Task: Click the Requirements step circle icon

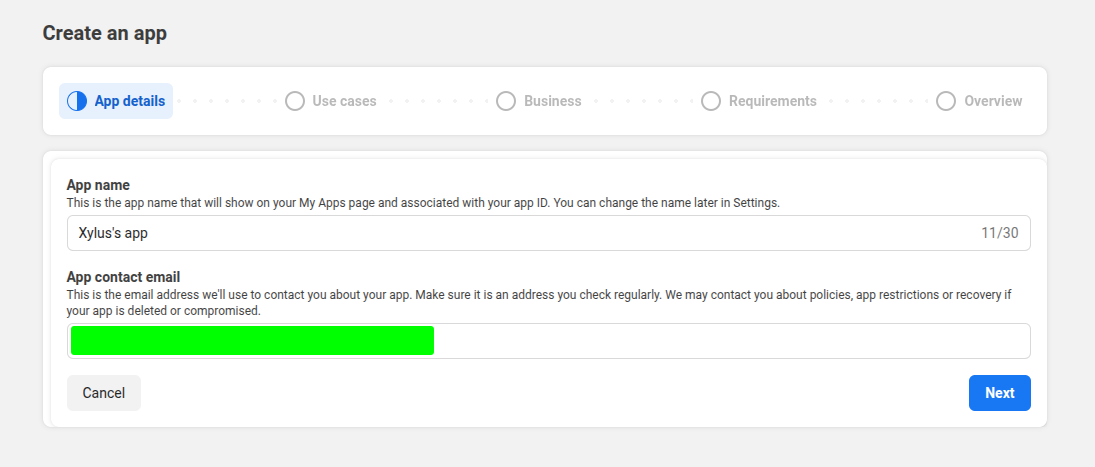Action: 711,101
